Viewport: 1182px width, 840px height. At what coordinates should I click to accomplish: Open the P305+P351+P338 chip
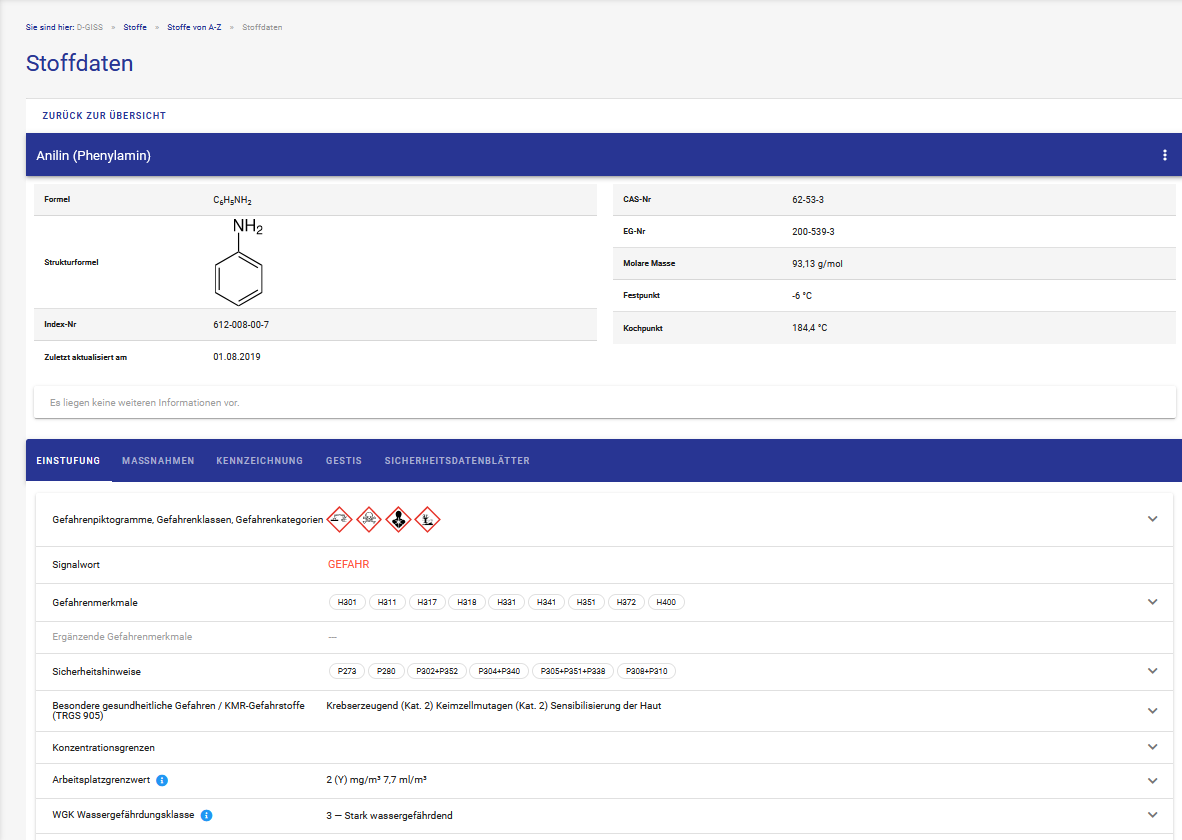click(x=573, y=671)
